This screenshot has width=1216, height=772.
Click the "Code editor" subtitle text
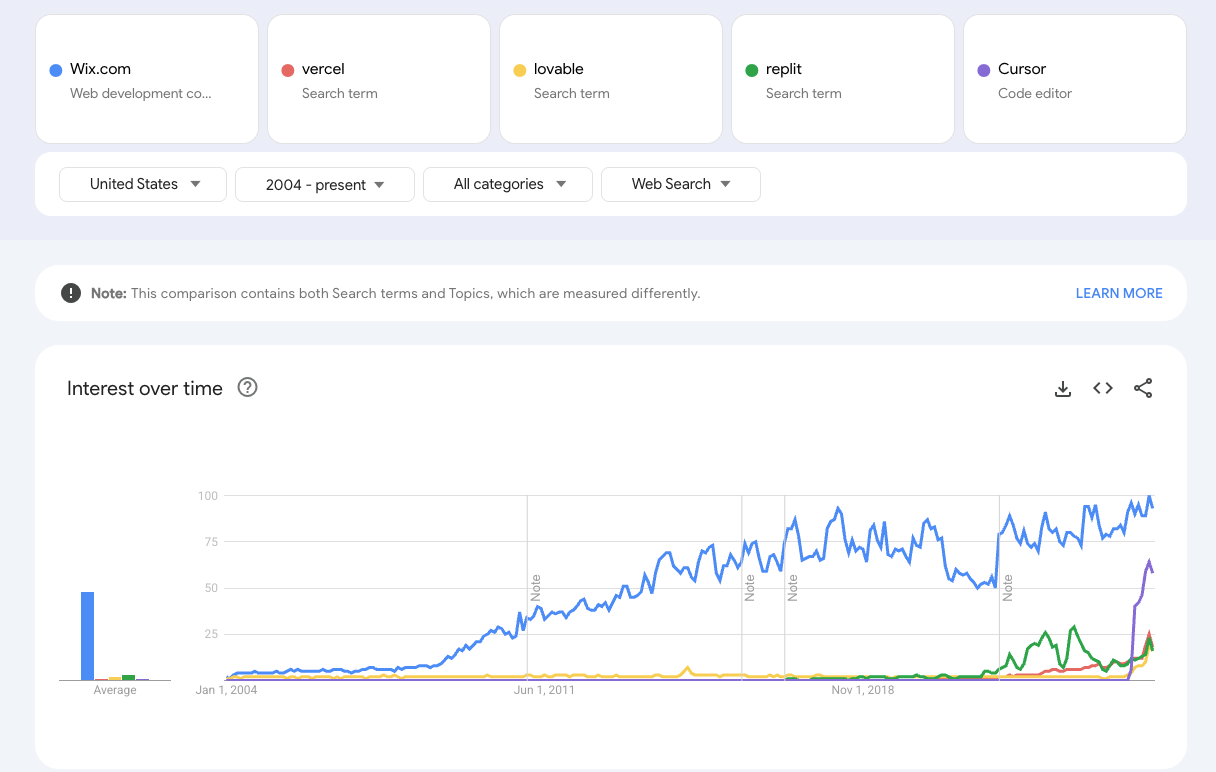(1035, 93)
